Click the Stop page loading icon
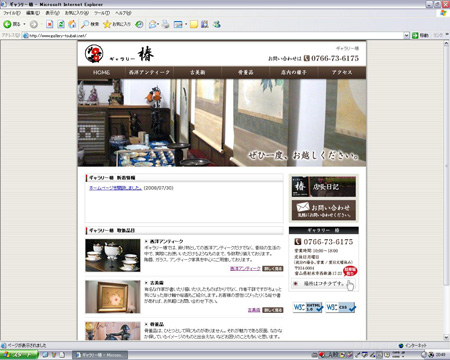This screenshot has width=450, height=360. 50,24
